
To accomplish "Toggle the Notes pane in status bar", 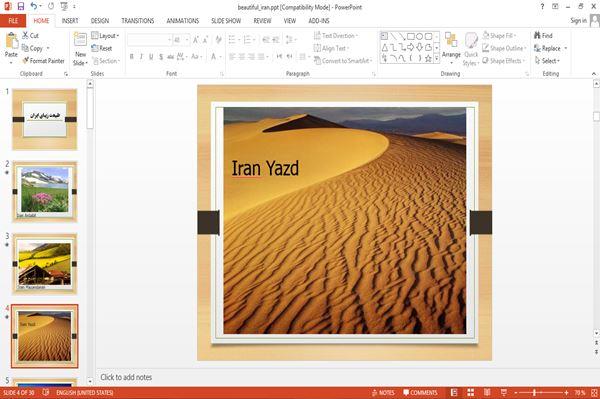I will (383, 392).
